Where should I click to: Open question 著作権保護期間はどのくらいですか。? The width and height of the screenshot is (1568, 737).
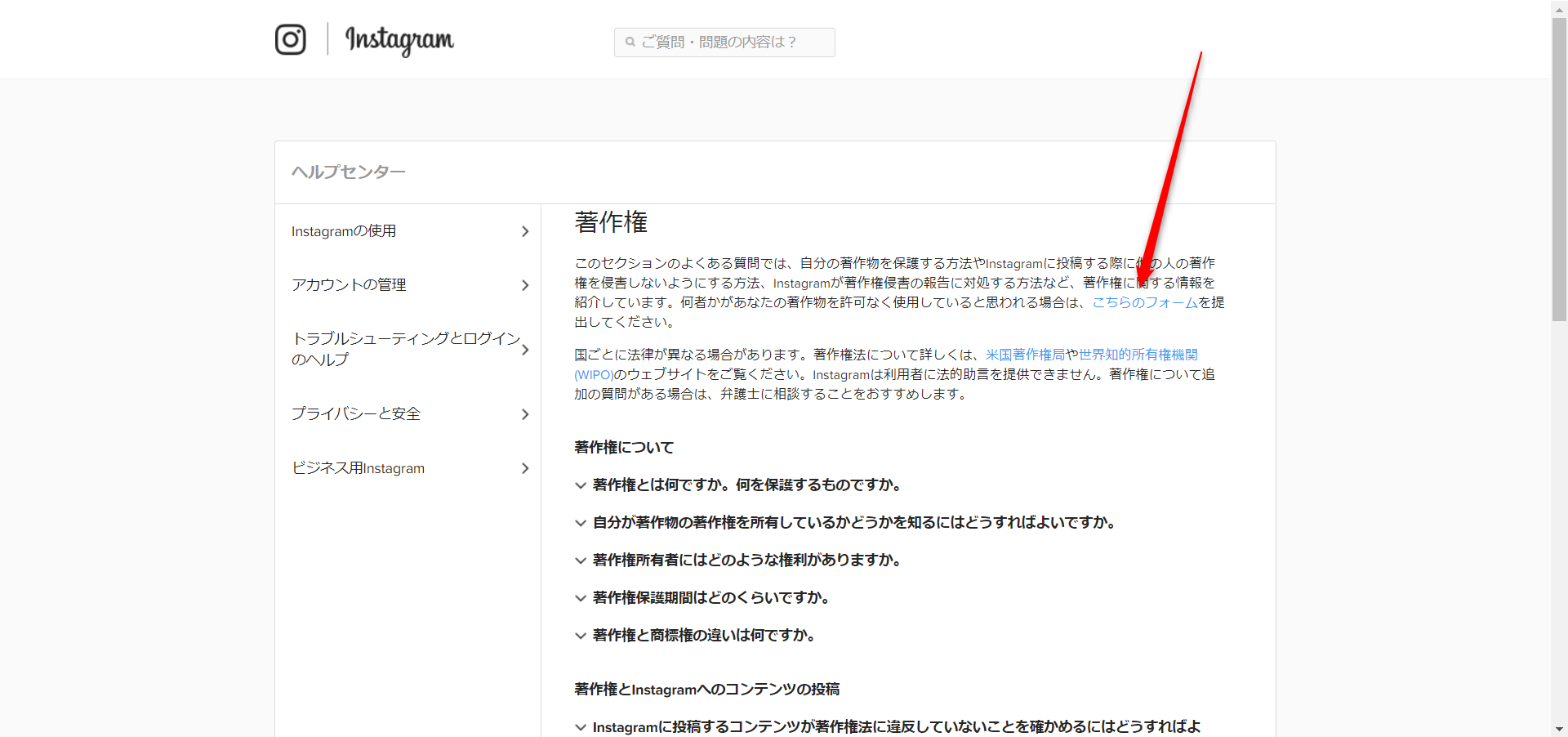tap(711, 598)
